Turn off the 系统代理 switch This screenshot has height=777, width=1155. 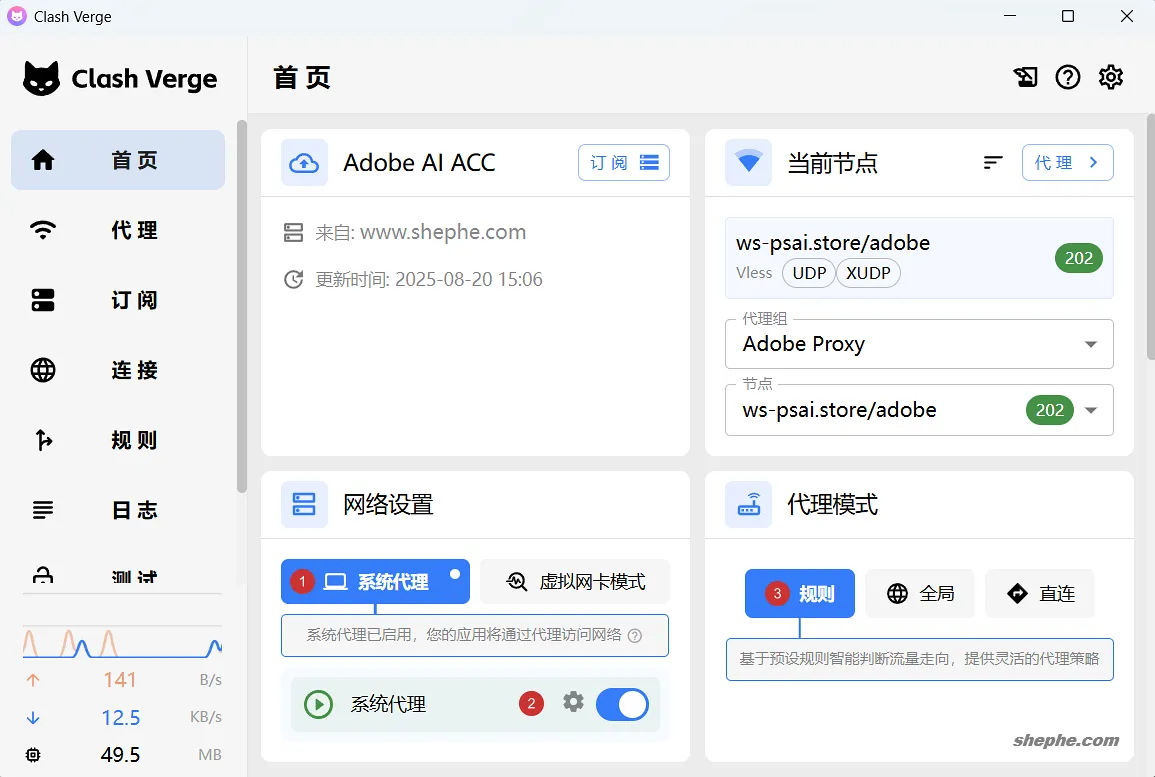[x=621, y=704]
